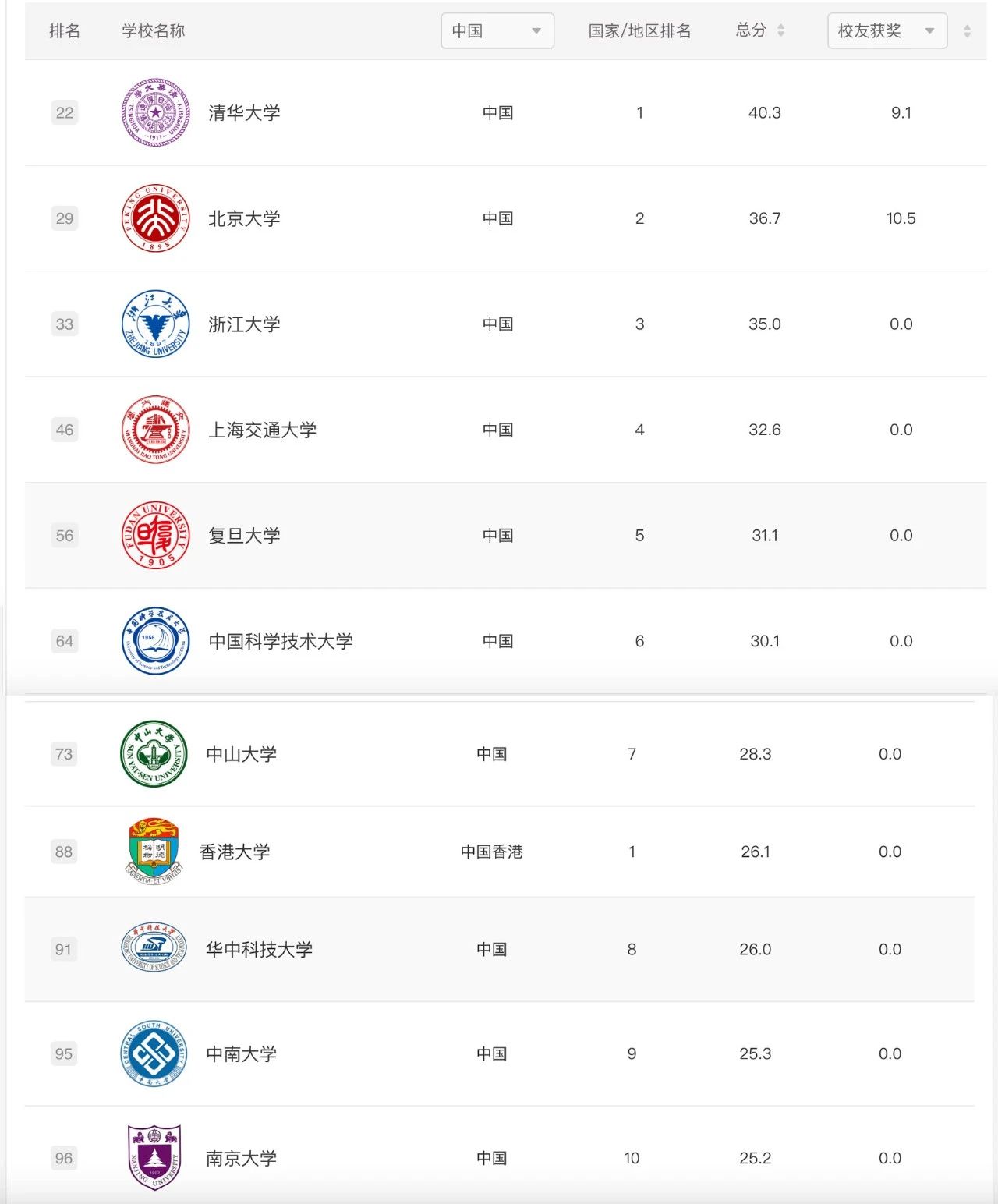Click the USTC blue circular logo
This screenshot has width=998, height=1204.
(156, 641)
